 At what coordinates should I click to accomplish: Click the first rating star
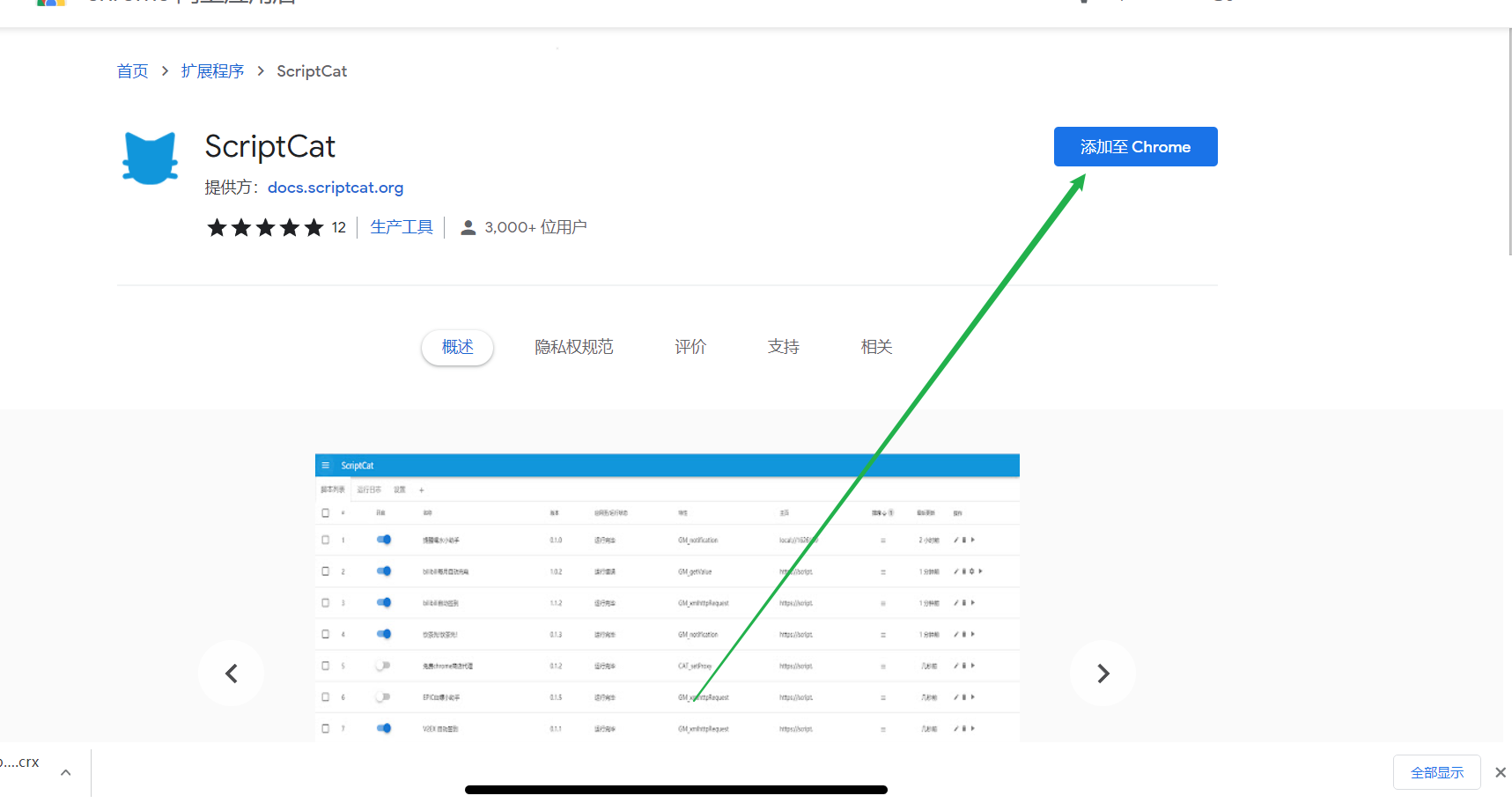point(217,226)
